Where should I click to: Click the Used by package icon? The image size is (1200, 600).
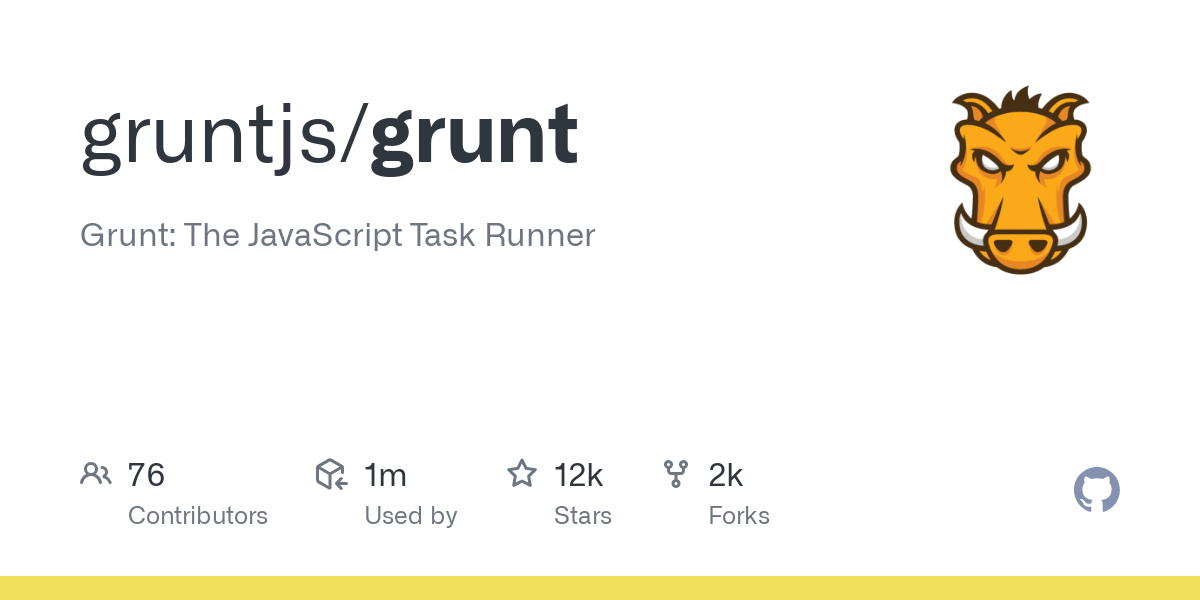[x=331, y=474]
